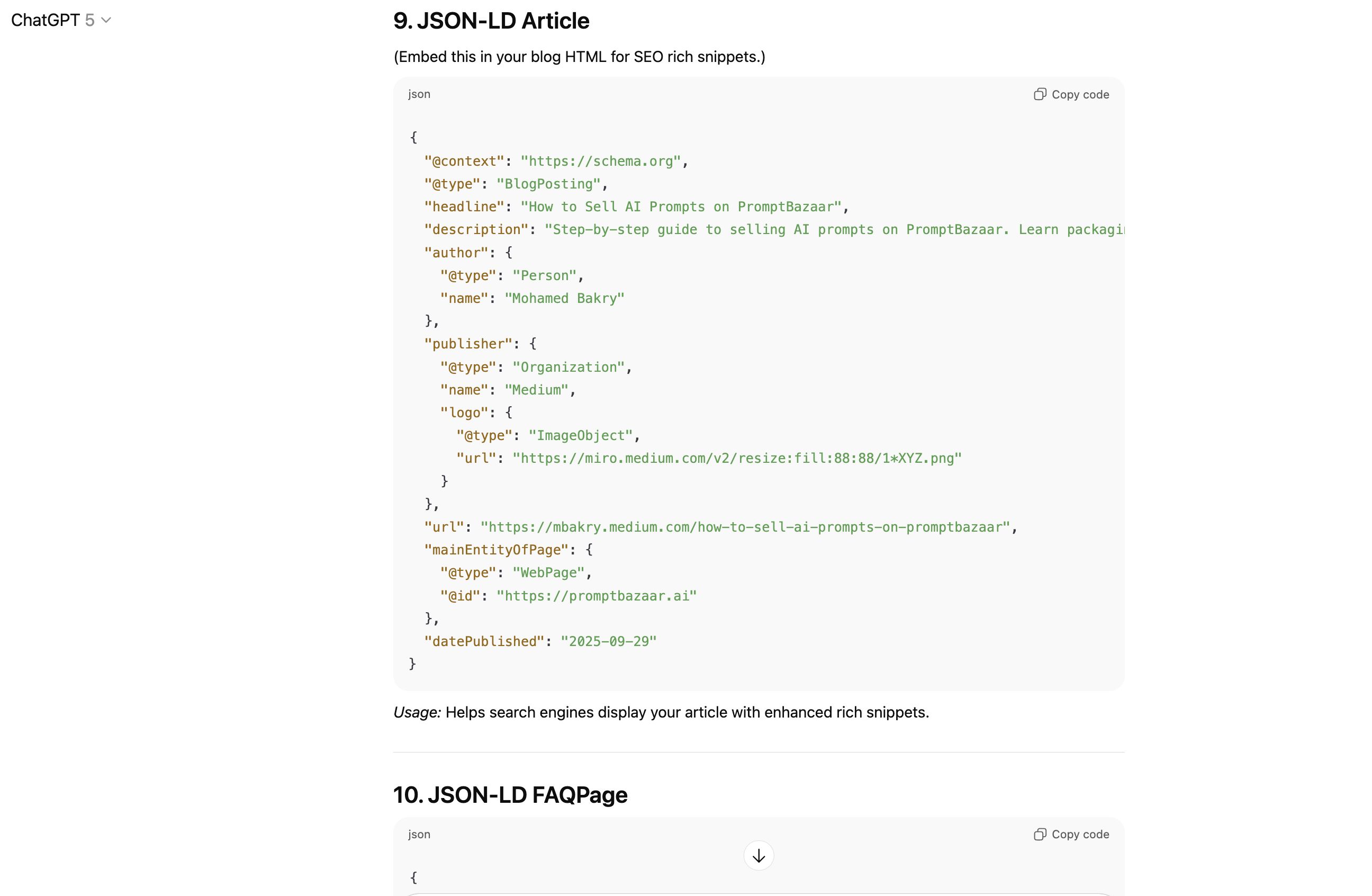
Task: Click the "Embed this in your blog HTML" paragraph
Action: pos(580,57)
